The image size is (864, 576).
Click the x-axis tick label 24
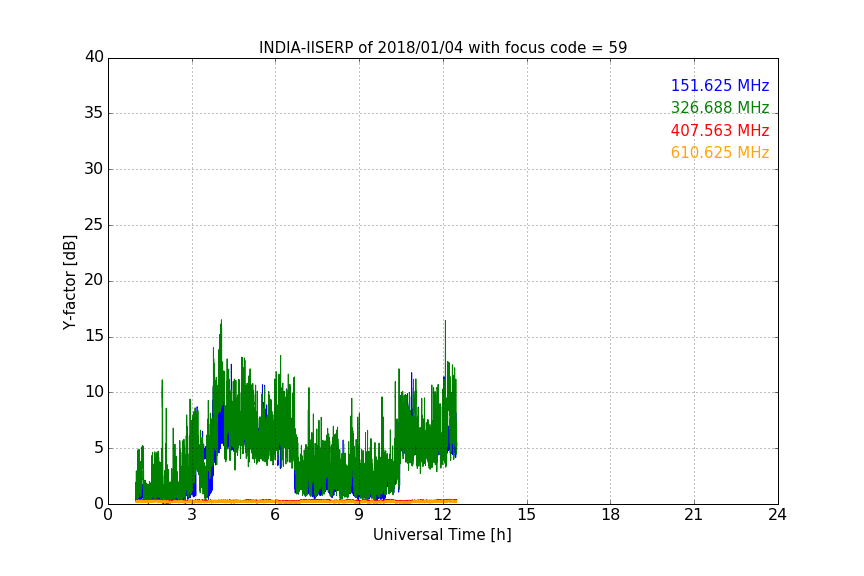pyautogui.click(x=778, y=515)
